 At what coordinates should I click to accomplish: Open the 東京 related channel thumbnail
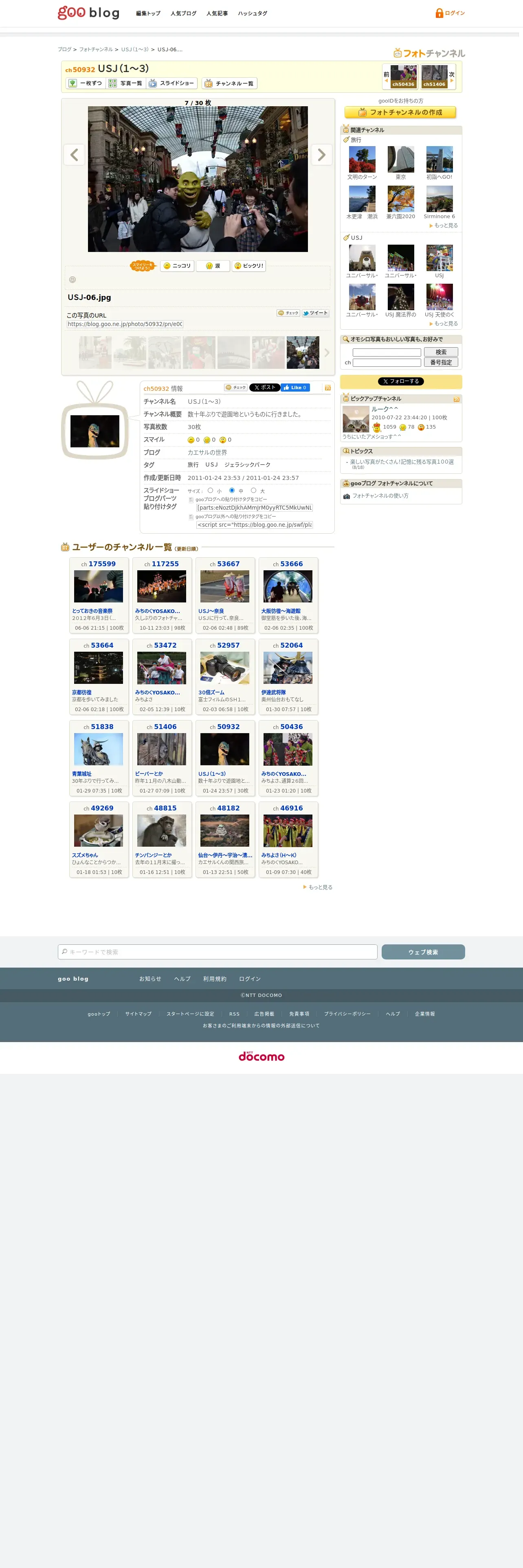pyautogui.click(x=401, y=160)
